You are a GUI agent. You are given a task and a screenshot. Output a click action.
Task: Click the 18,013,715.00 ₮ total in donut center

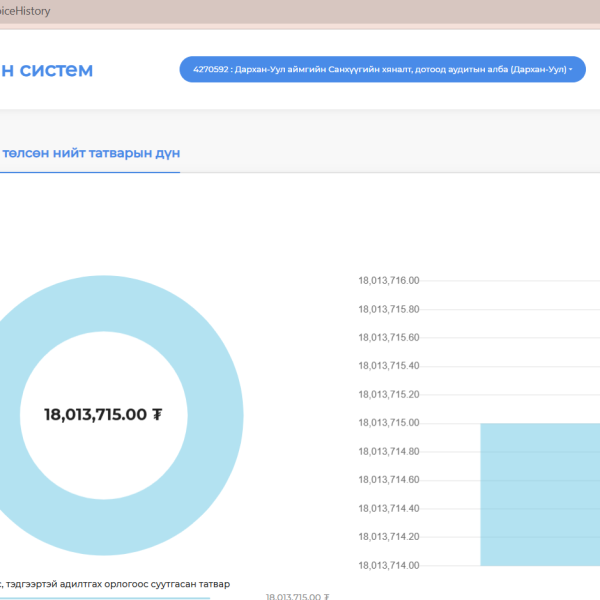[x=103, y=414]
